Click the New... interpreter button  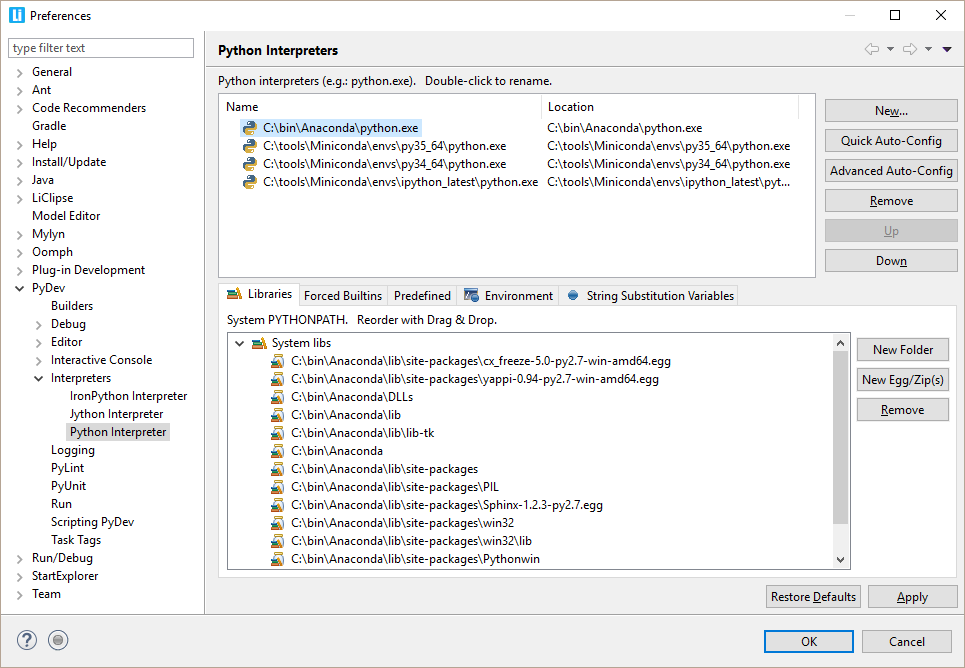[x=891, y=111]
